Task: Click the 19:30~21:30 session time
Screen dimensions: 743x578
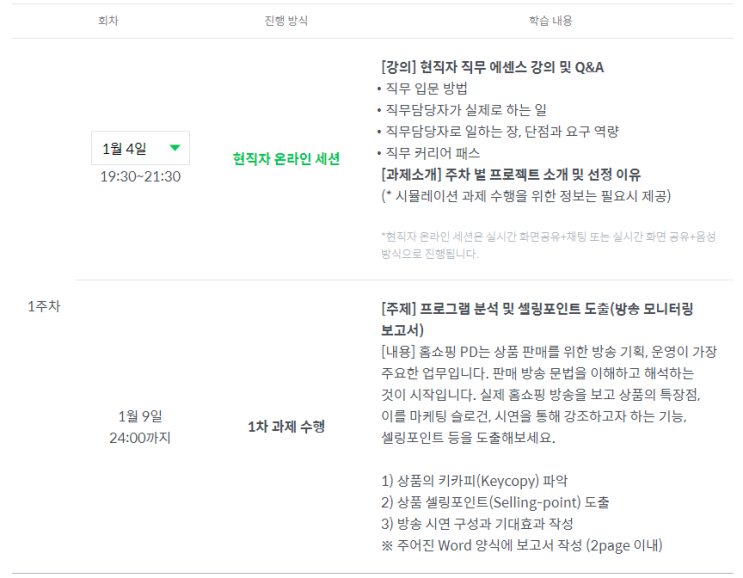Action: [x=140, y=177]
